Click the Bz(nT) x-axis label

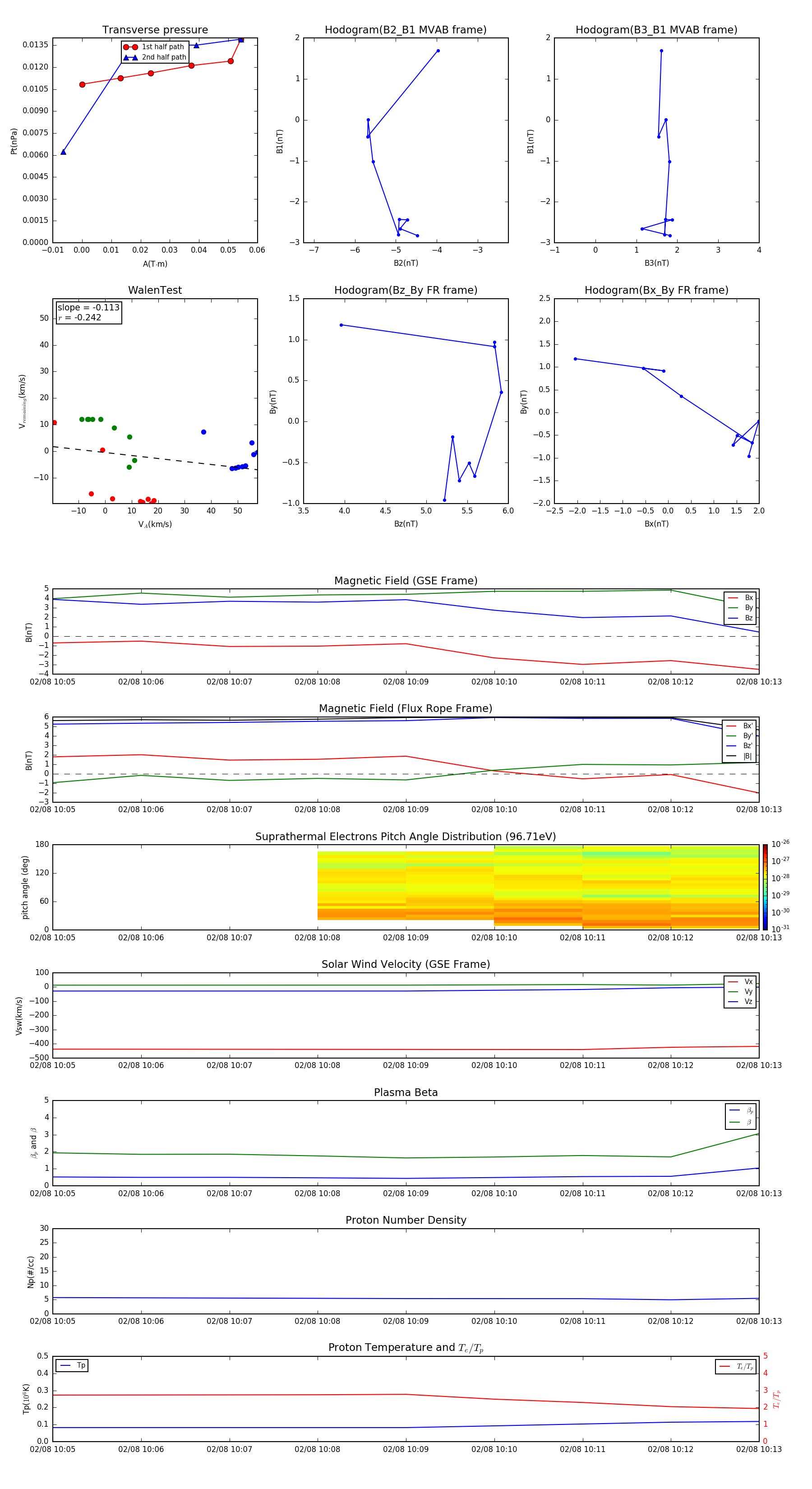click(406, 524)
